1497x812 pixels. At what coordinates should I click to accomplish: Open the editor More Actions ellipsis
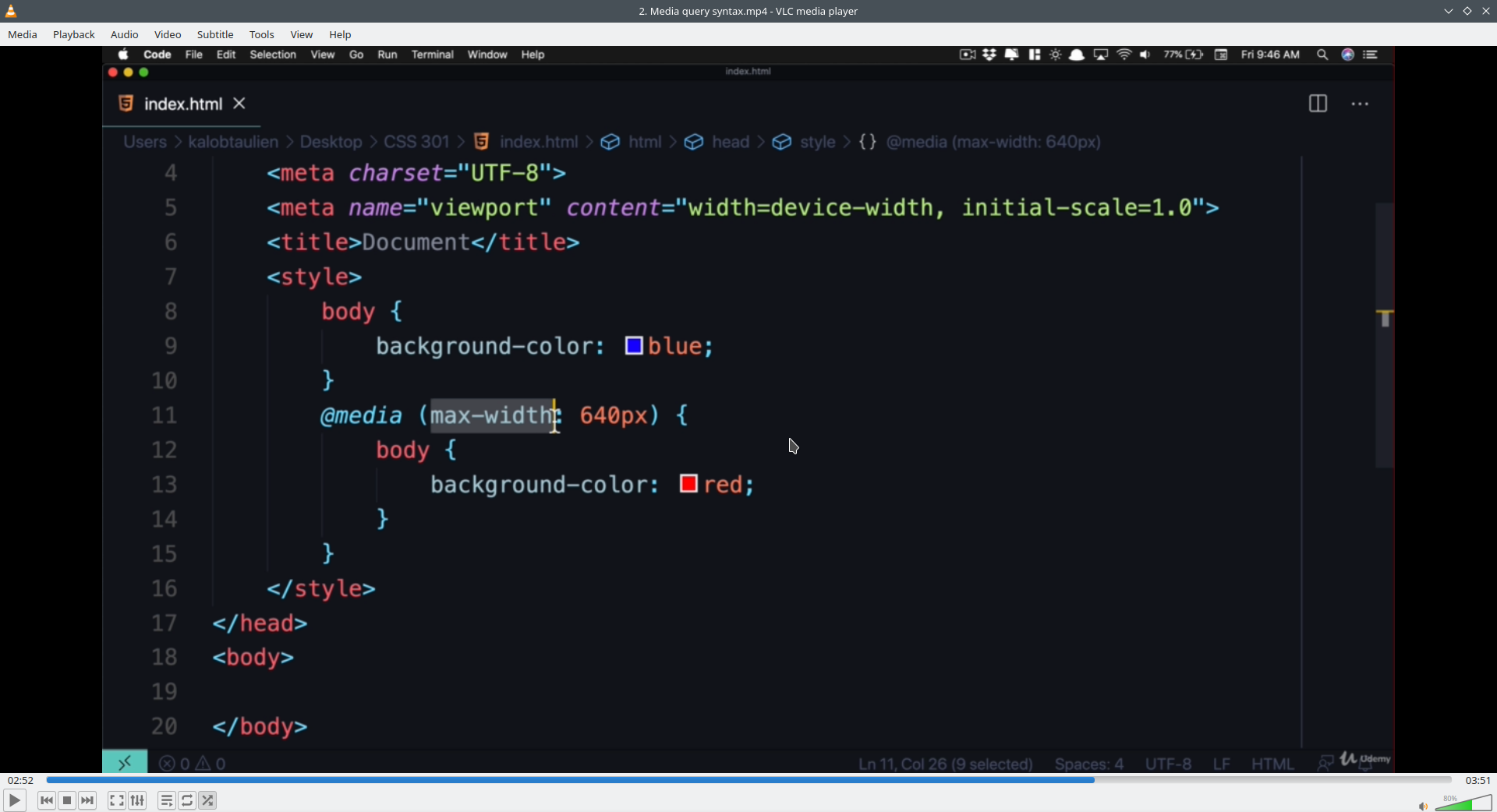point(1360,104)
